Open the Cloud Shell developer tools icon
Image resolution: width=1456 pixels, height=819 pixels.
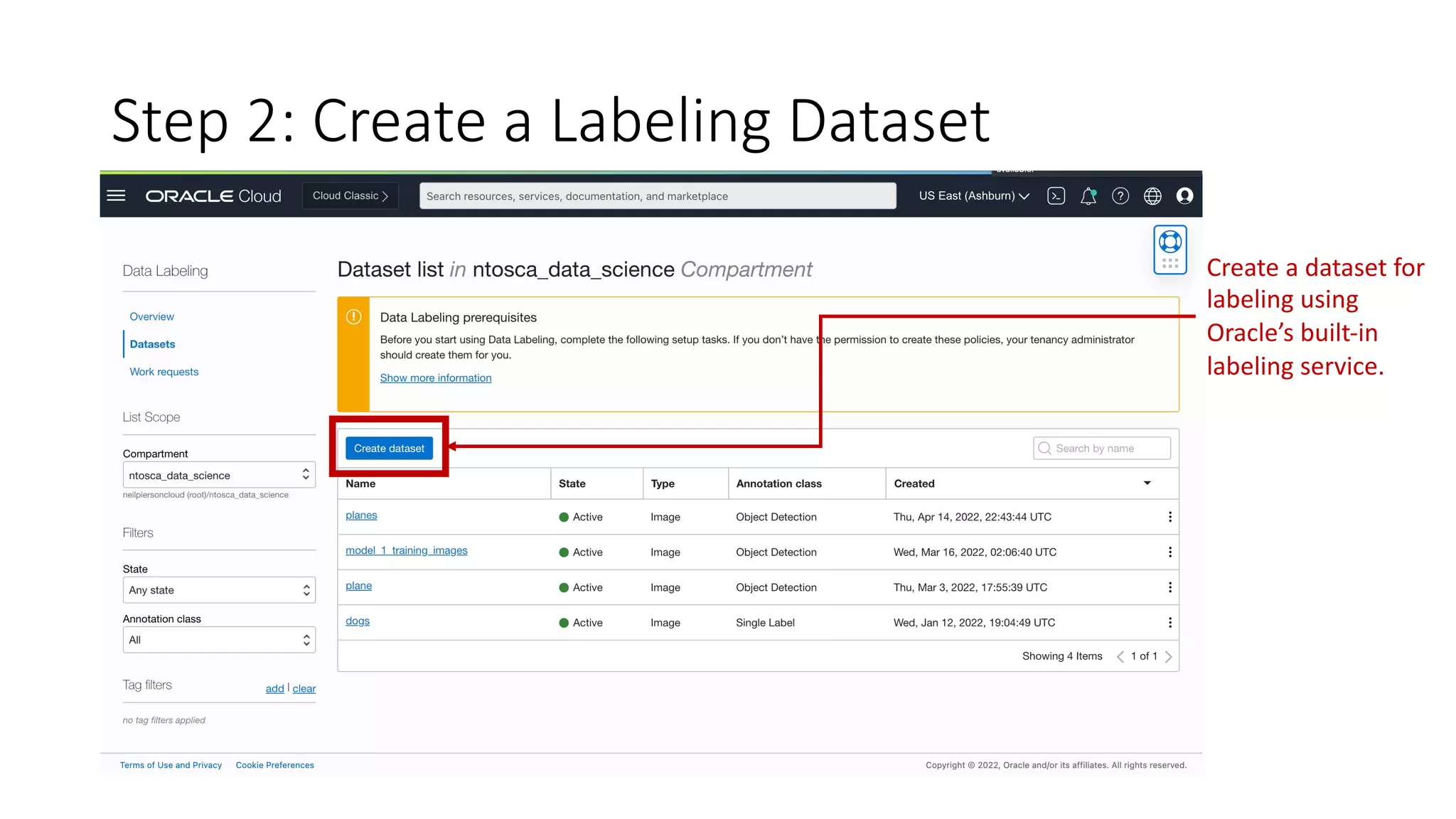(x=1056, y=196)
